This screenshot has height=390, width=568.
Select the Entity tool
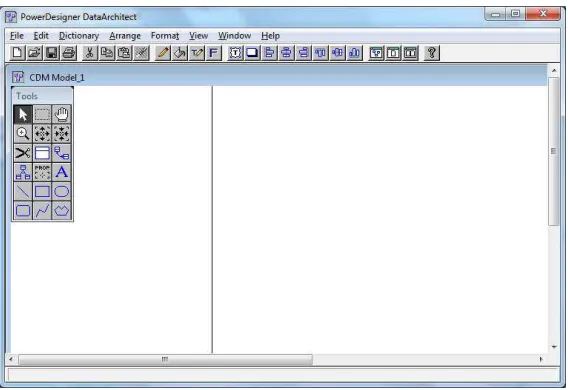pos(42,153)
